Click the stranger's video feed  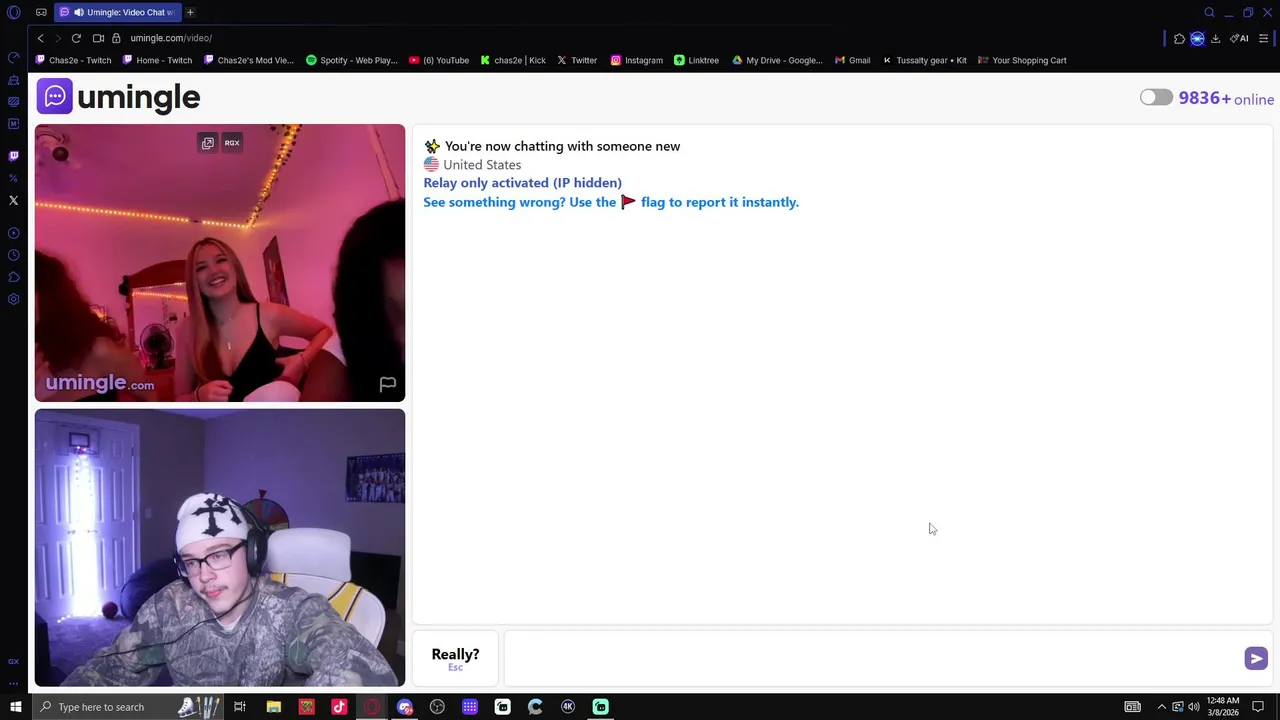click(x=220, y=263)
